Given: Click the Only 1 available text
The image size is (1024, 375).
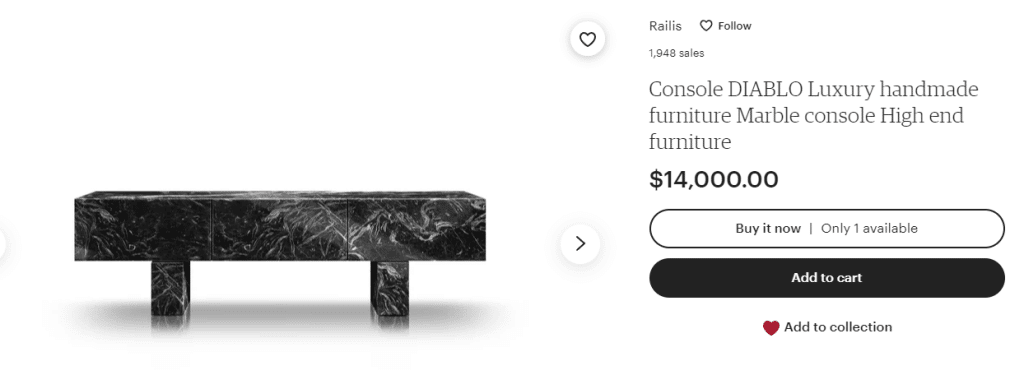Looking at the screenshot, I should pos(869,229).
